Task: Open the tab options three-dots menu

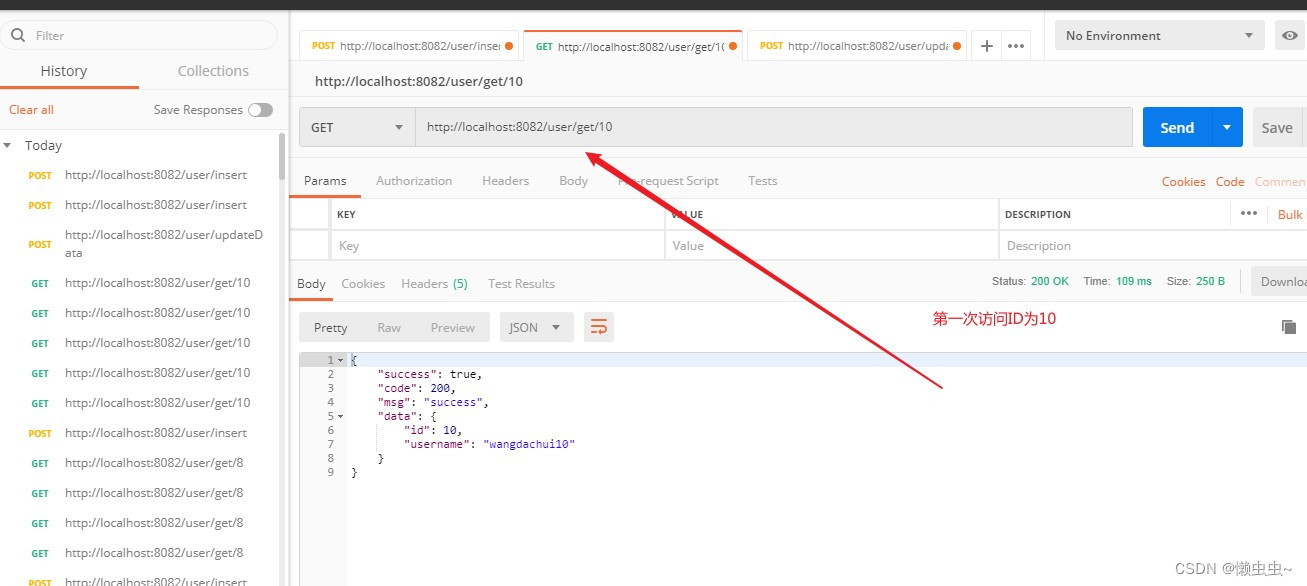Action: point(1016,46)
